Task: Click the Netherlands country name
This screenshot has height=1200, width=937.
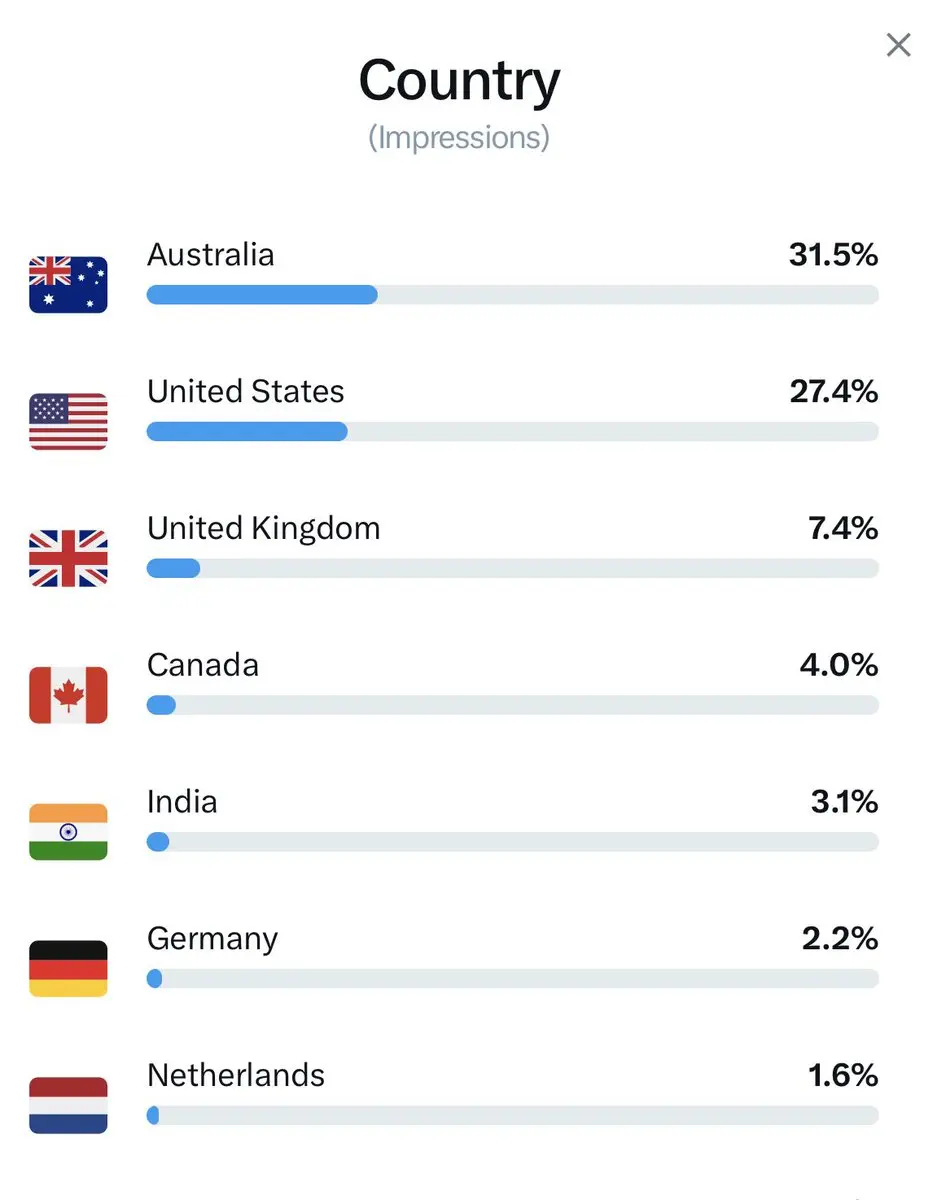Action: point(236,1075)
